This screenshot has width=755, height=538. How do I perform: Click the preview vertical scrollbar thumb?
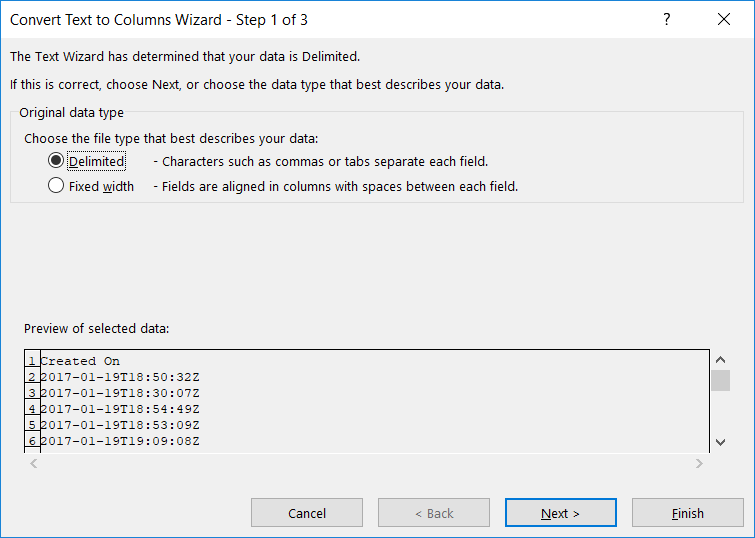720,381
